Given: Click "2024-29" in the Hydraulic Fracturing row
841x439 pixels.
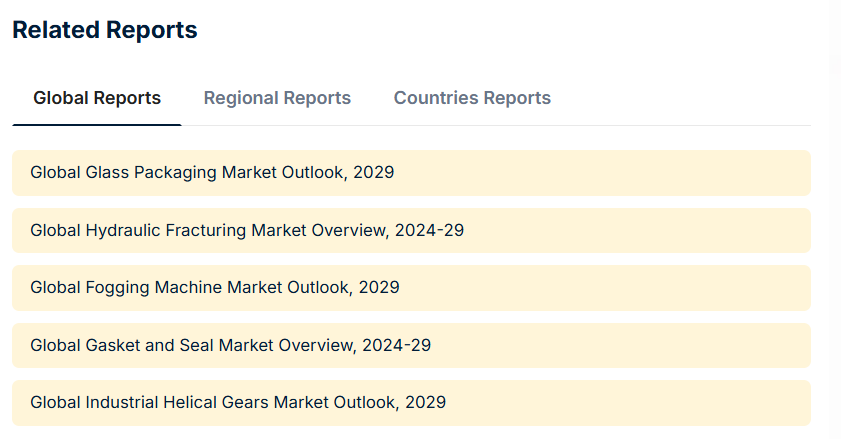Looking at the screenshot, I should 429,230.
